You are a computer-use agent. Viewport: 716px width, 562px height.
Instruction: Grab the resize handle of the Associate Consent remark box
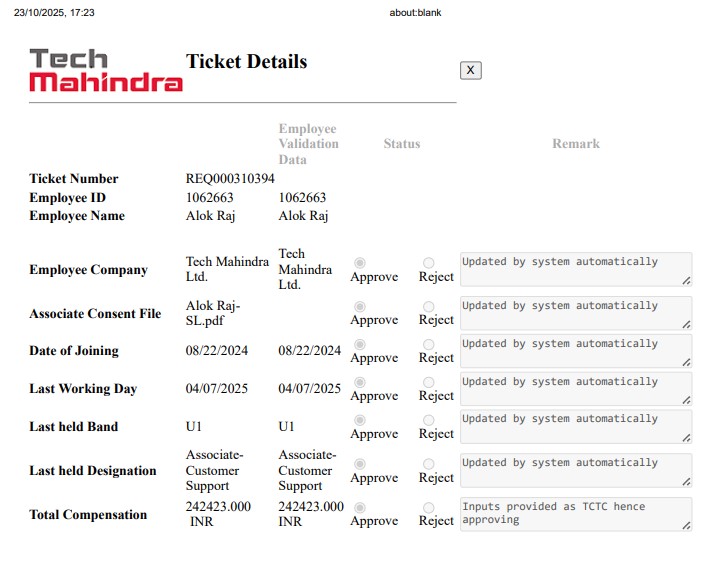tap(686, 325)
